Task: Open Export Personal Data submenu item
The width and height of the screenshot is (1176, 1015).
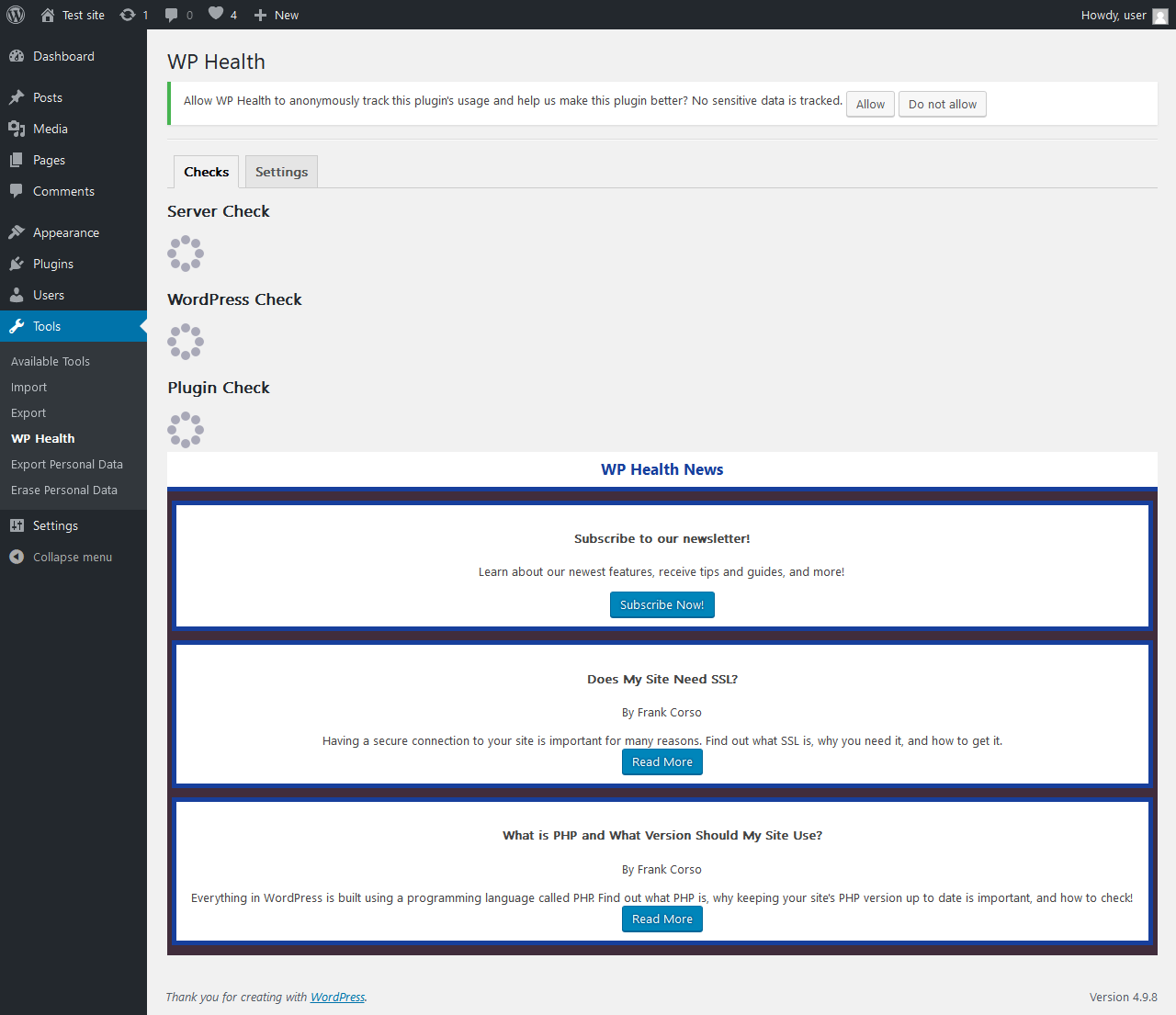Action: [73, 464]
